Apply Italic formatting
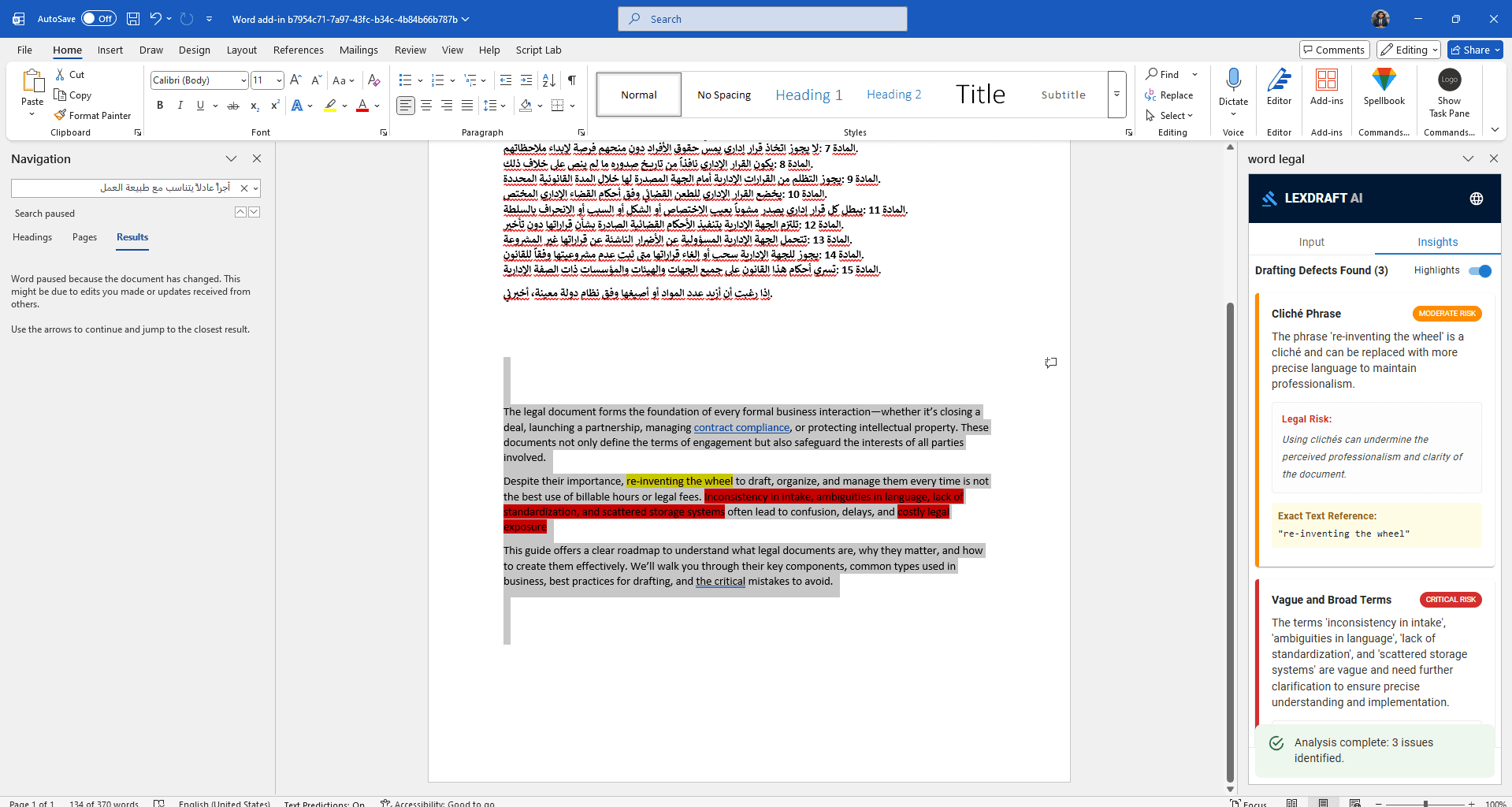The width and height of the screenshot is (1512, 807). point(180,106)
